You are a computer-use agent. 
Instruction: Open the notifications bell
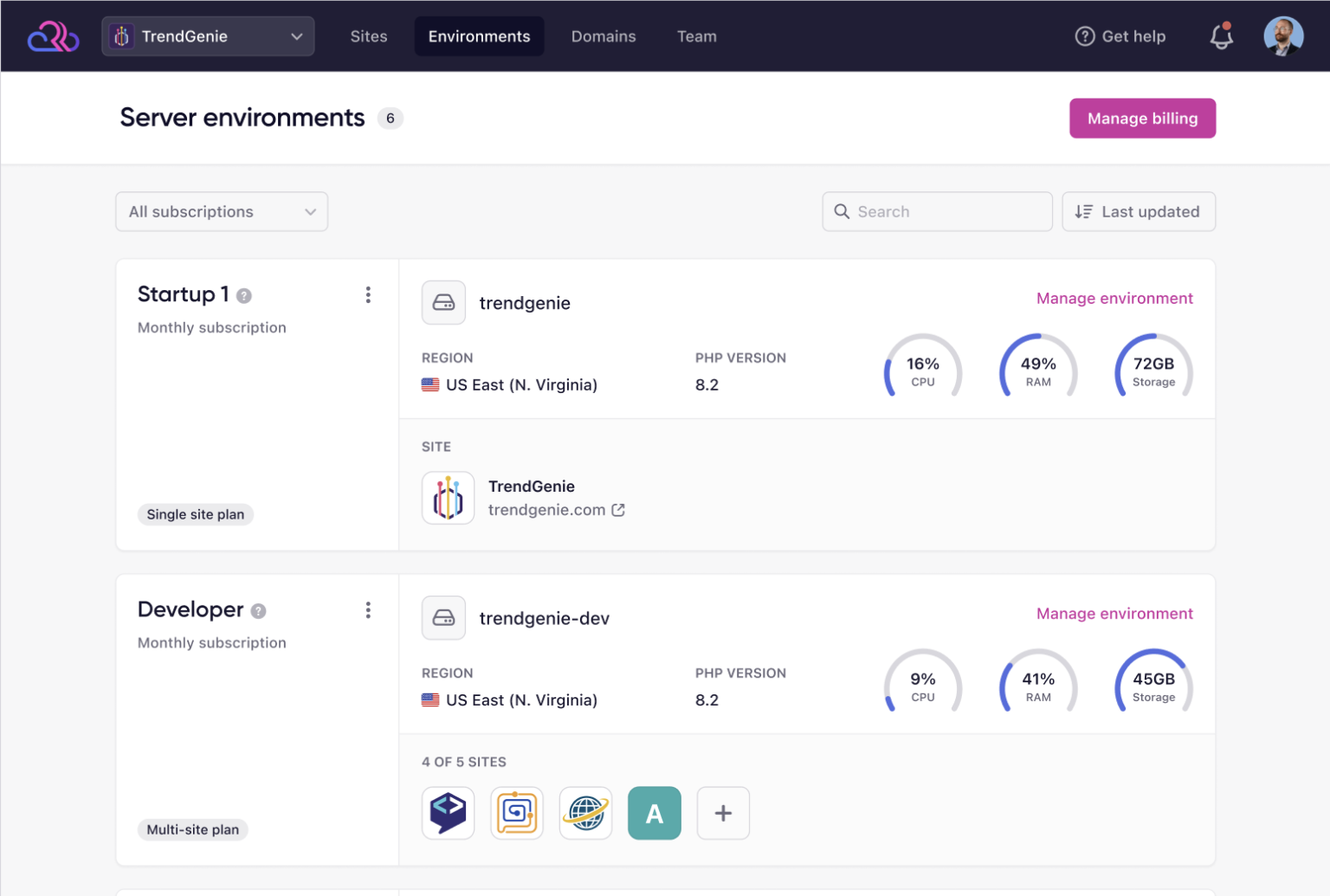tap(1221, 36)
